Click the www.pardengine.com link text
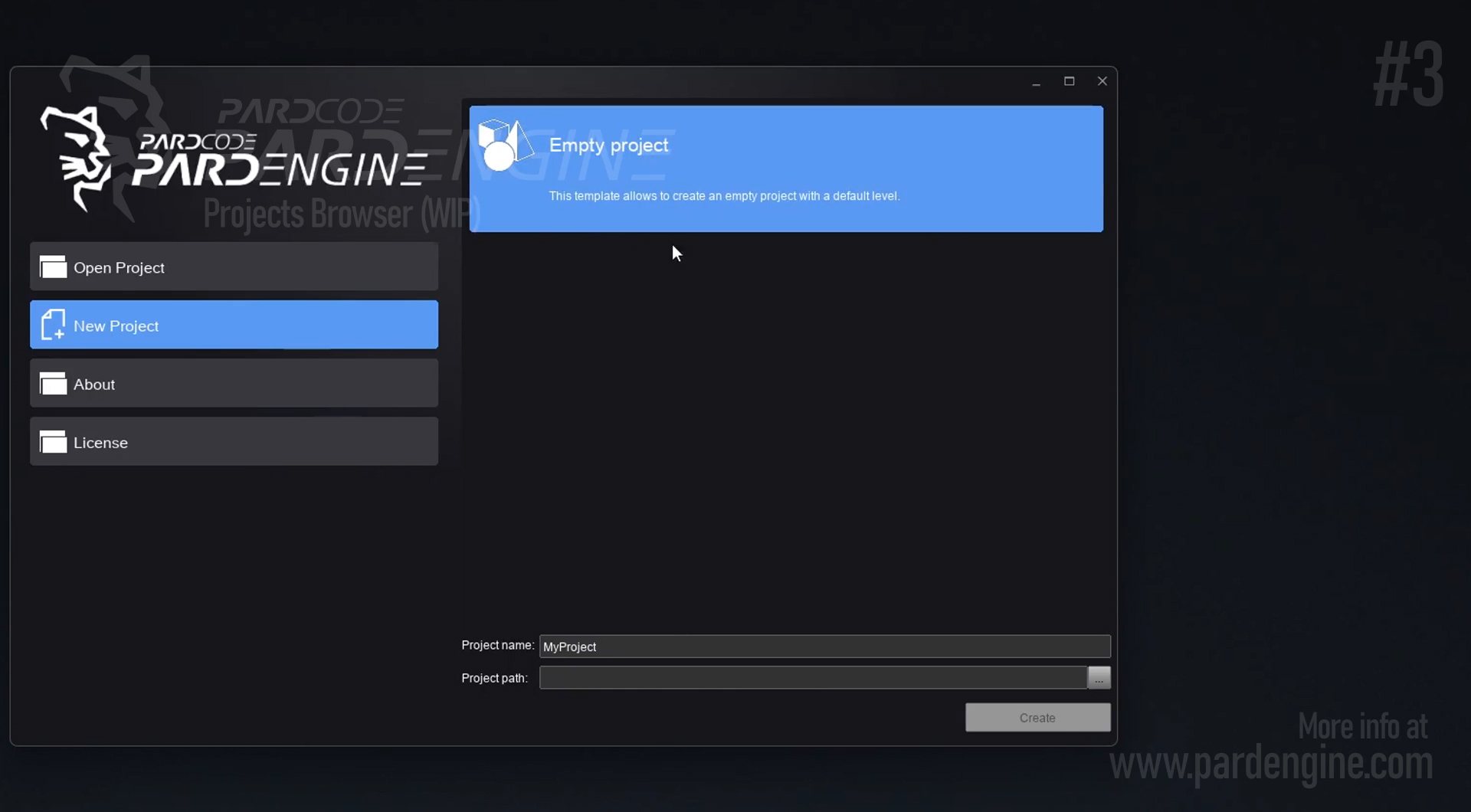Image resolution: width=1471 pixels, height=812 pixels. pyautogui.click(x=1270, y=764)
